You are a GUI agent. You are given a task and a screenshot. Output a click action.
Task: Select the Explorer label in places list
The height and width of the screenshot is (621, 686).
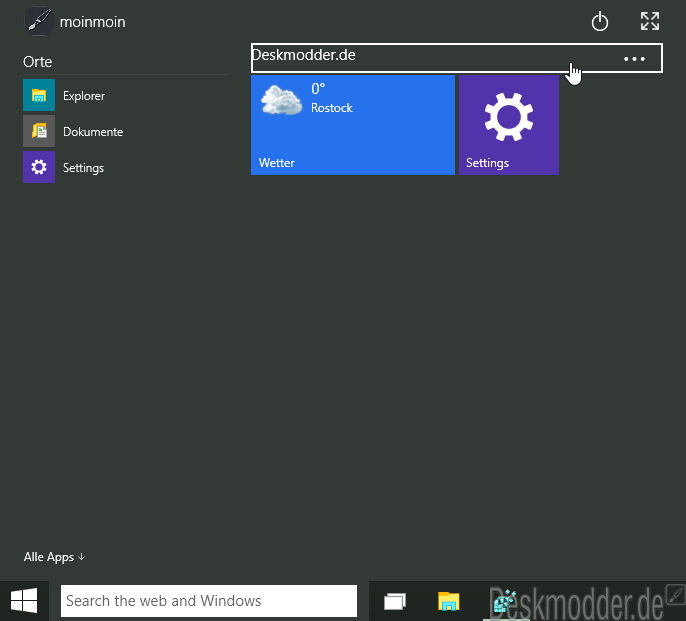tap(84, 96)
